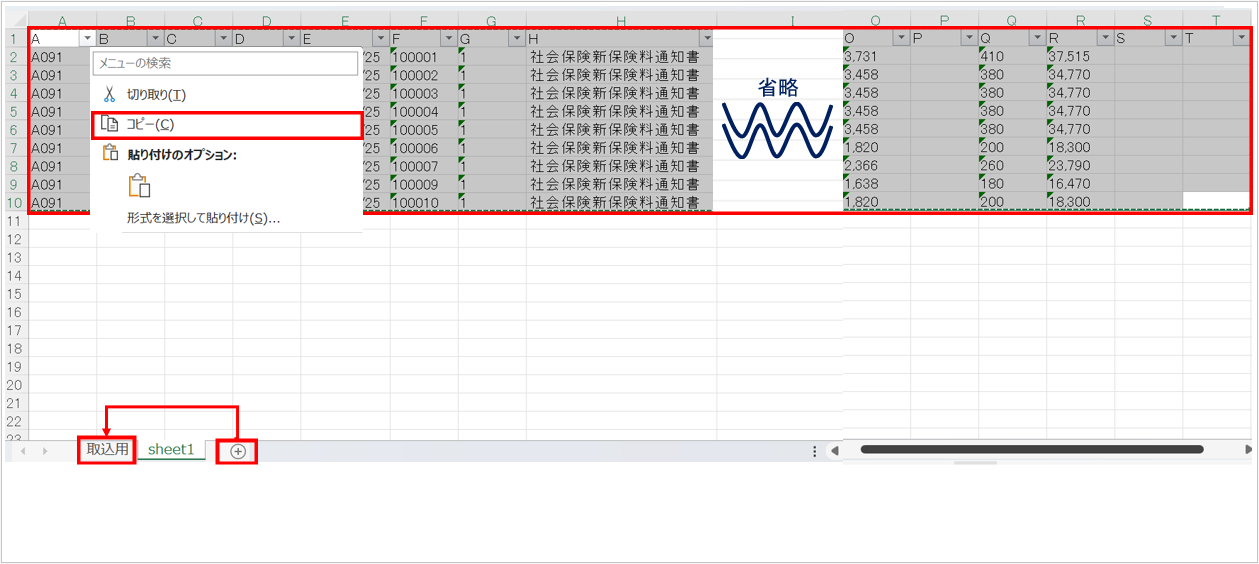
Task: Focus the メニューの検索 search box
Action: (225, 63)
